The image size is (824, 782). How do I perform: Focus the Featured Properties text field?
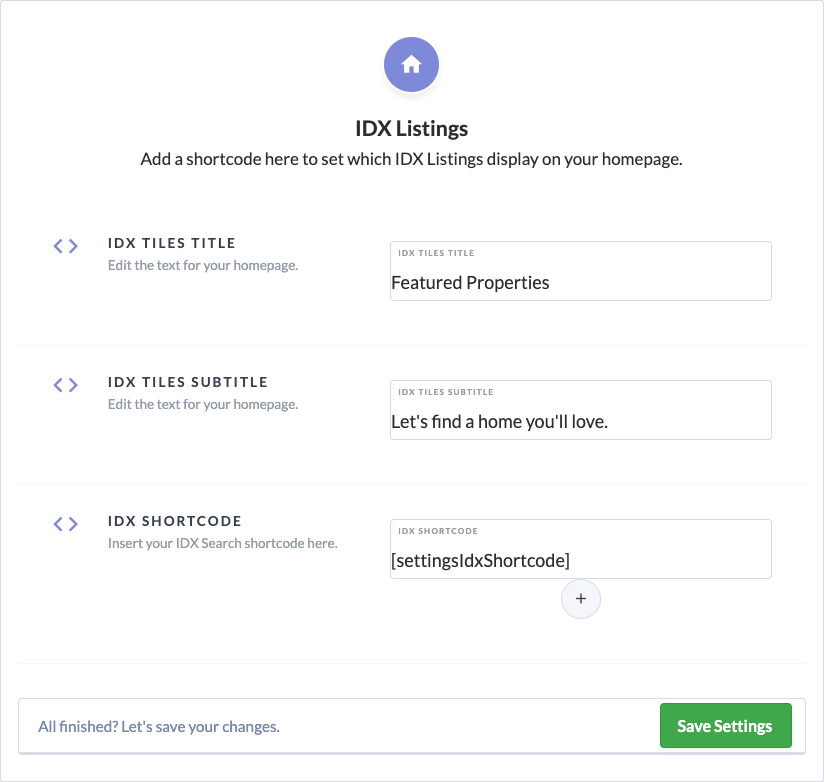581,271
